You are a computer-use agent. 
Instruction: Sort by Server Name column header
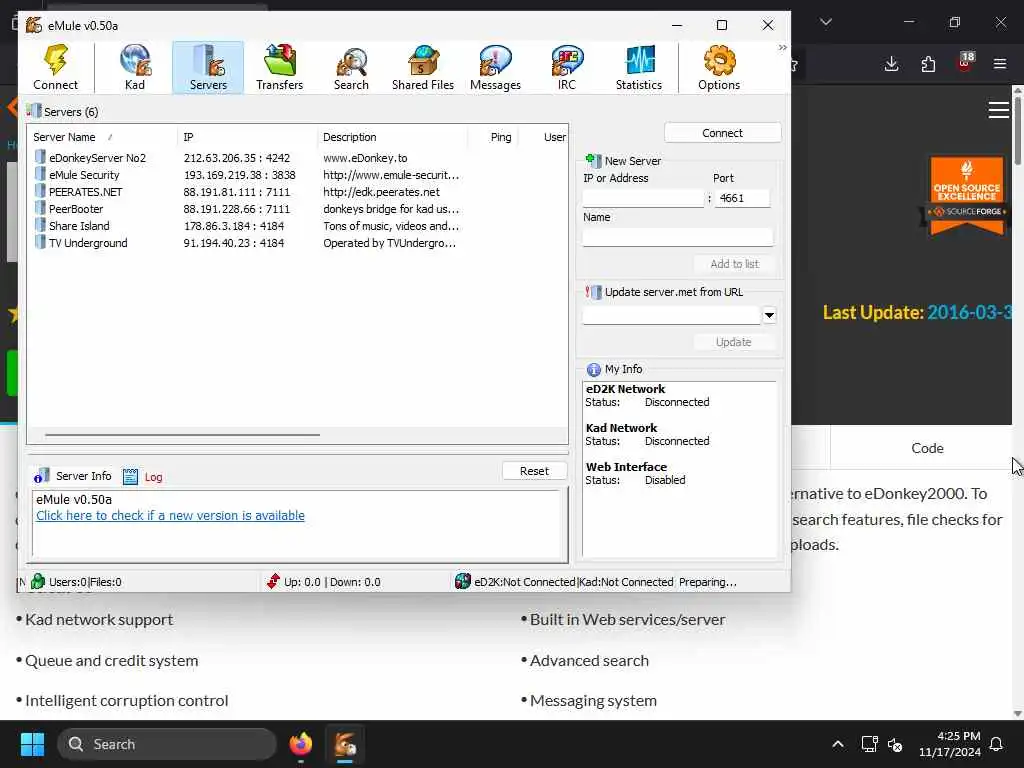(x=102, y=136)
